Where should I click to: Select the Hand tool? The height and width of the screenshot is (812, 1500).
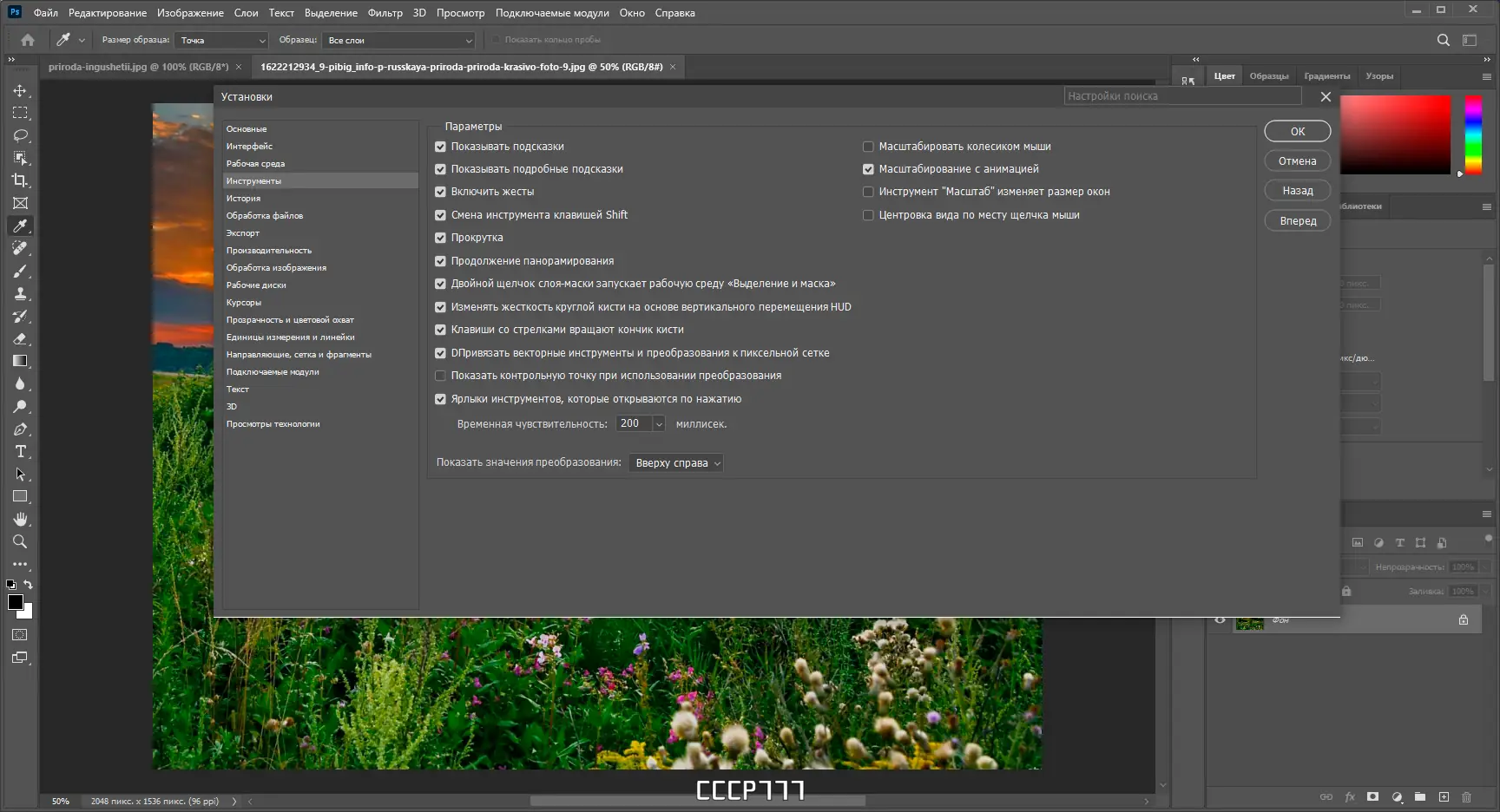point(20,519)
